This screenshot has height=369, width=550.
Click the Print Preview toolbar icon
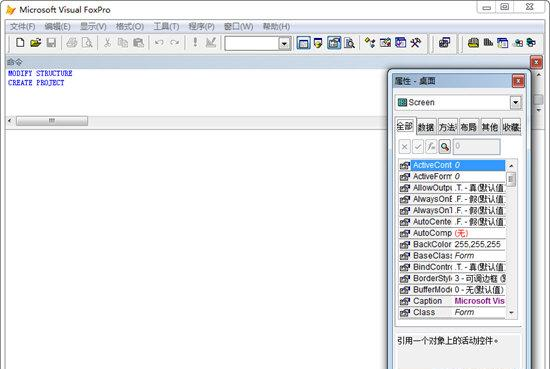click(x=87, y=43)
